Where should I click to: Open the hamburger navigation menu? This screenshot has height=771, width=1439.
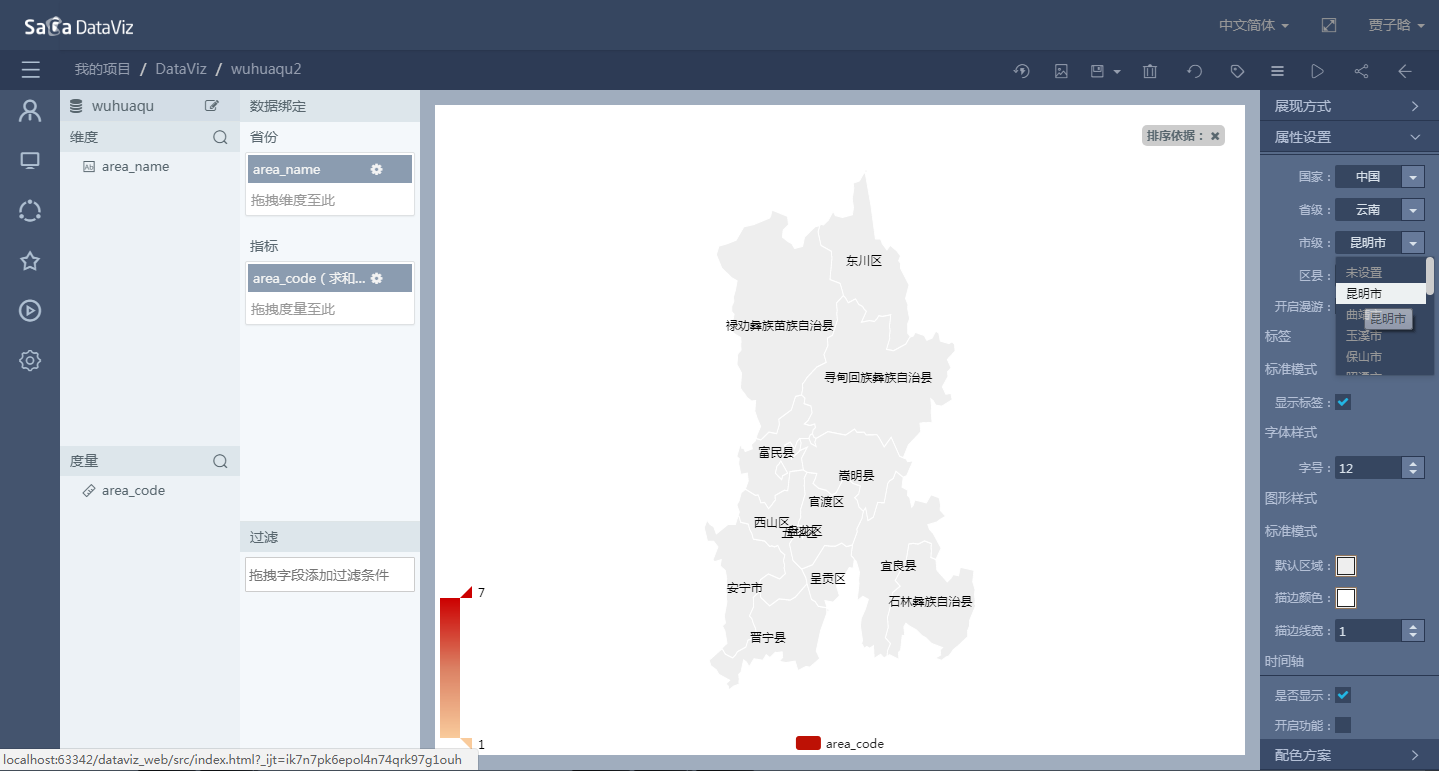pos(30,70)
